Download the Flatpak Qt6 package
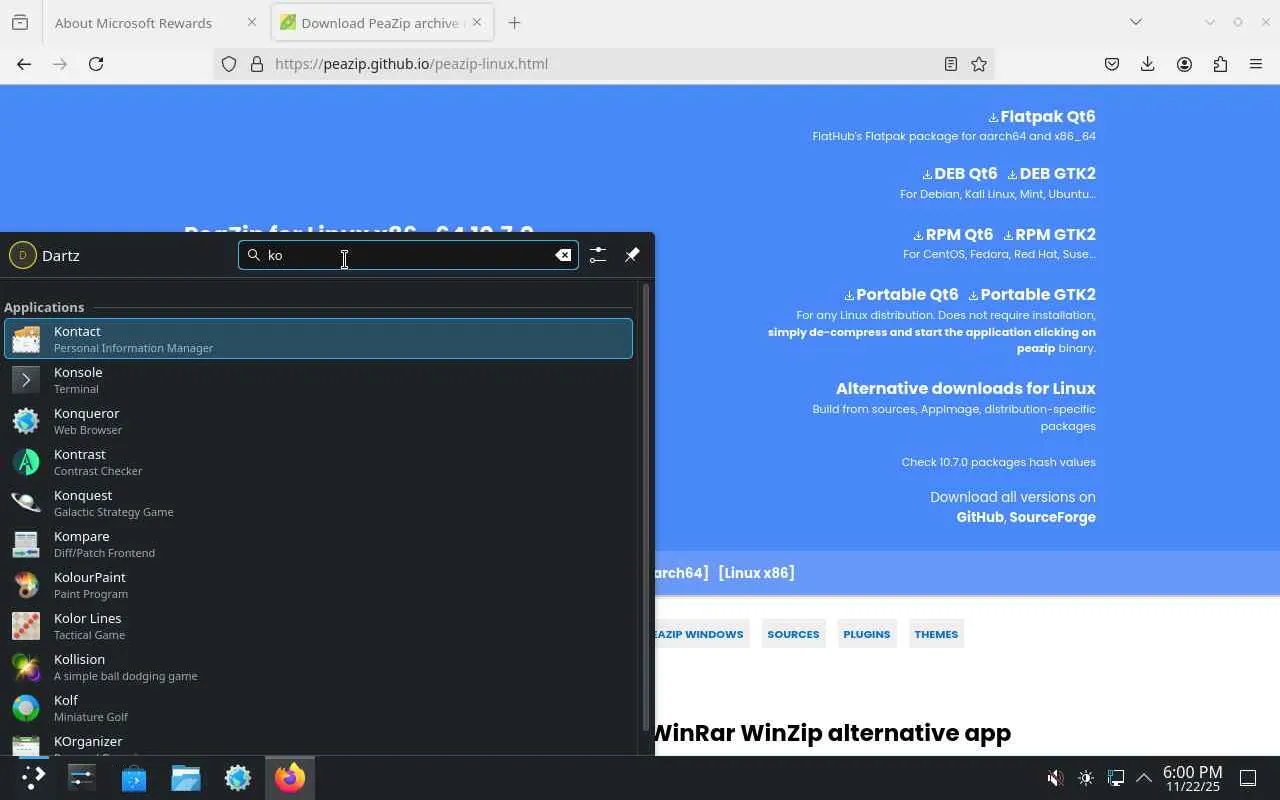The height and width of the screenshot is (800, 1280). tap(1042, 116)
